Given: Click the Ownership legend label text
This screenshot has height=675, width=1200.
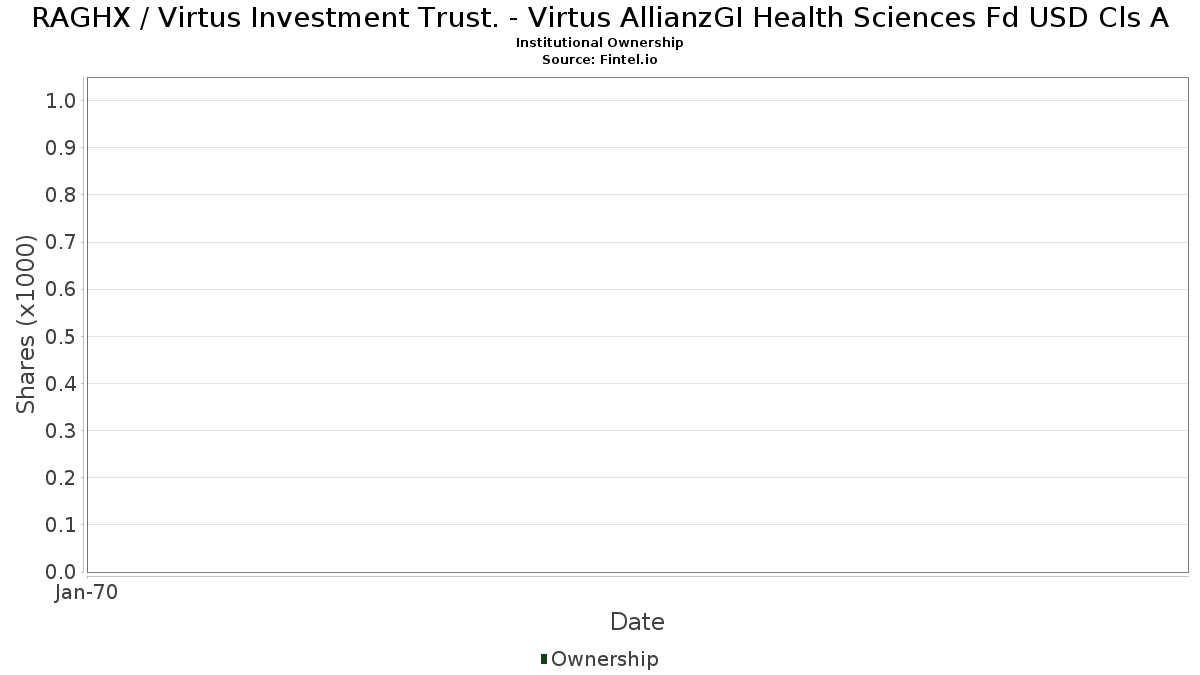Looking at the screenshot, I should pos(604,659).
